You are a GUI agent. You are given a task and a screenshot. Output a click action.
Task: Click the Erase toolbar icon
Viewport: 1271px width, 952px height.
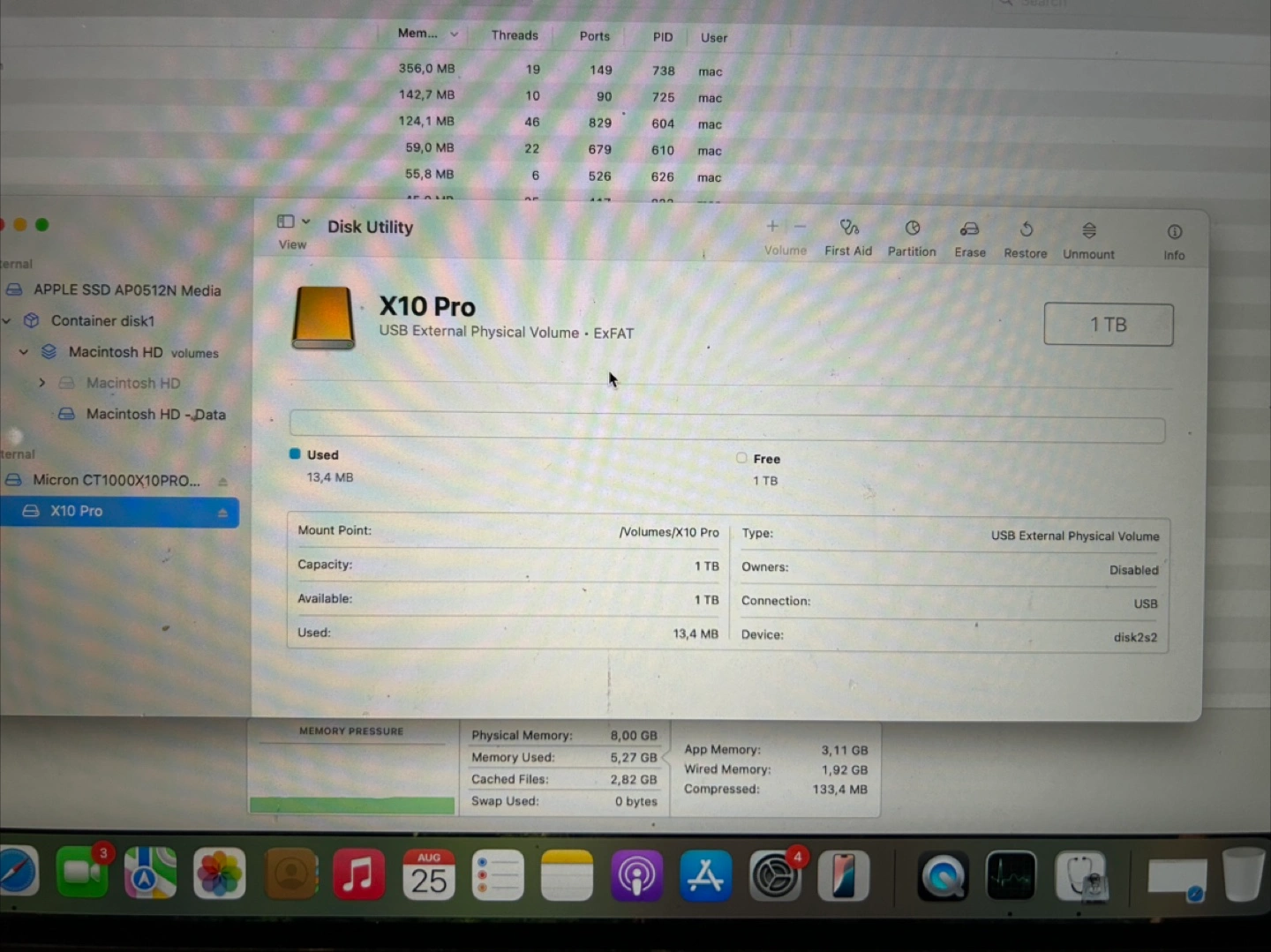[x=969, y=238]
